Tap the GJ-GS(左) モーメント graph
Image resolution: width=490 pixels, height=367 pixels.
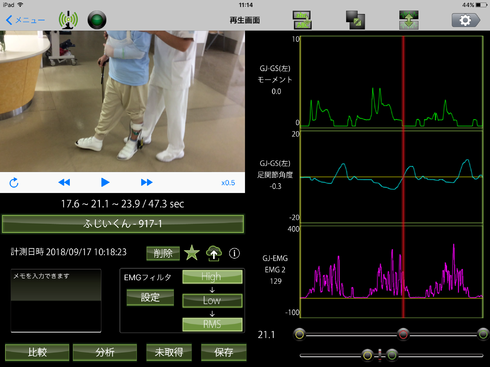392,82
